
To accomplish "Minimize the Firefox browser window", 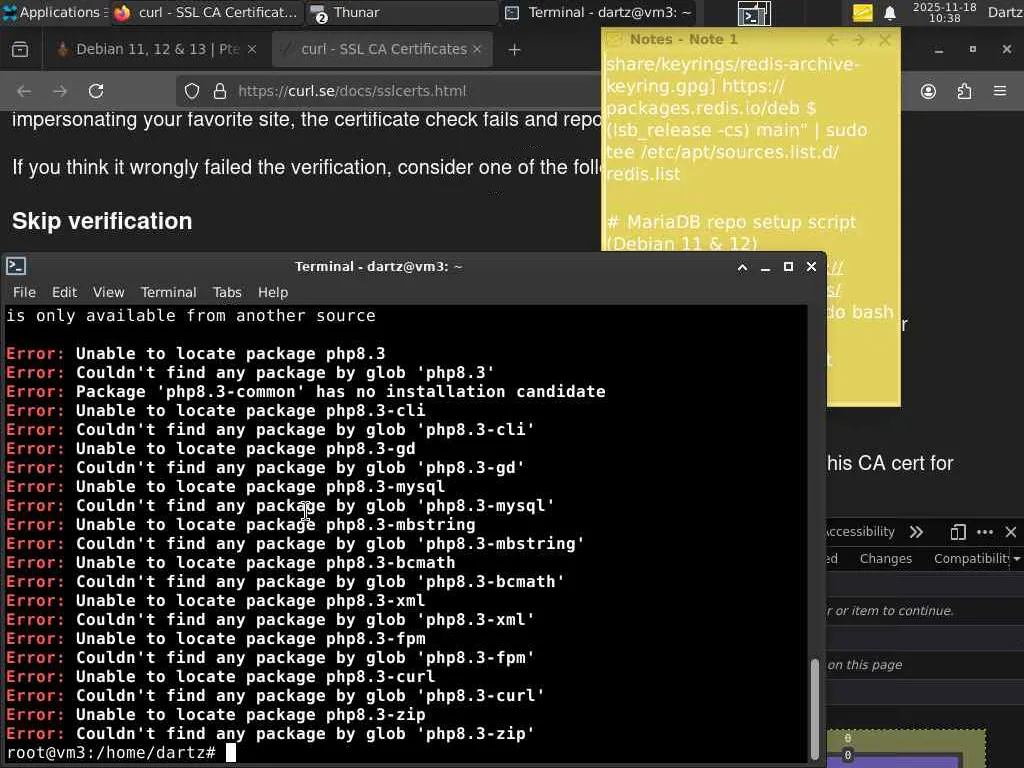I will click(938, 50).
